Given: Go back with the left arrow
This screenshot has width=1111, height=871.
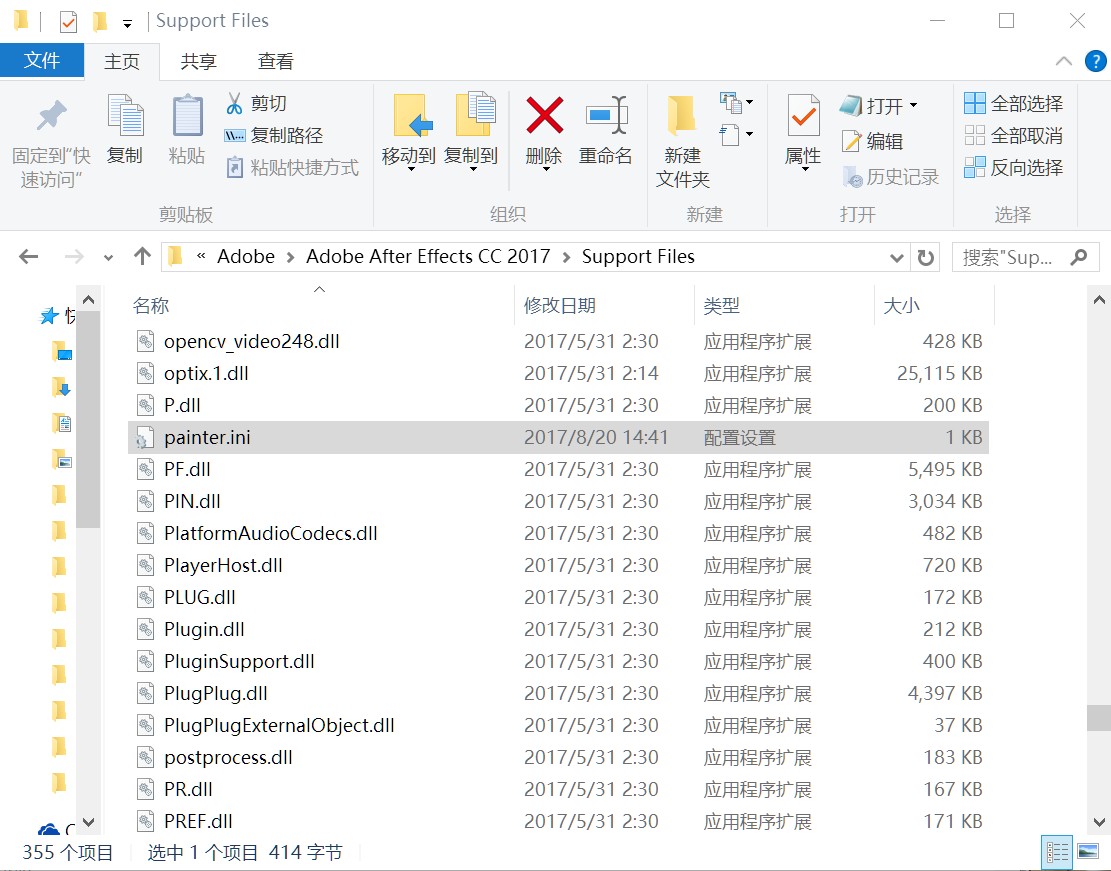Looking at the screenshot, I should pos(28,257).
